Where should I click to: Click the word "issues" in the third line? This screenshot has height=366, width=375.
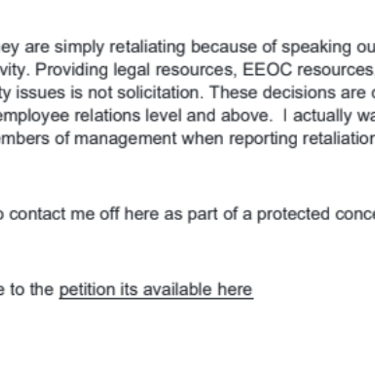41,93
